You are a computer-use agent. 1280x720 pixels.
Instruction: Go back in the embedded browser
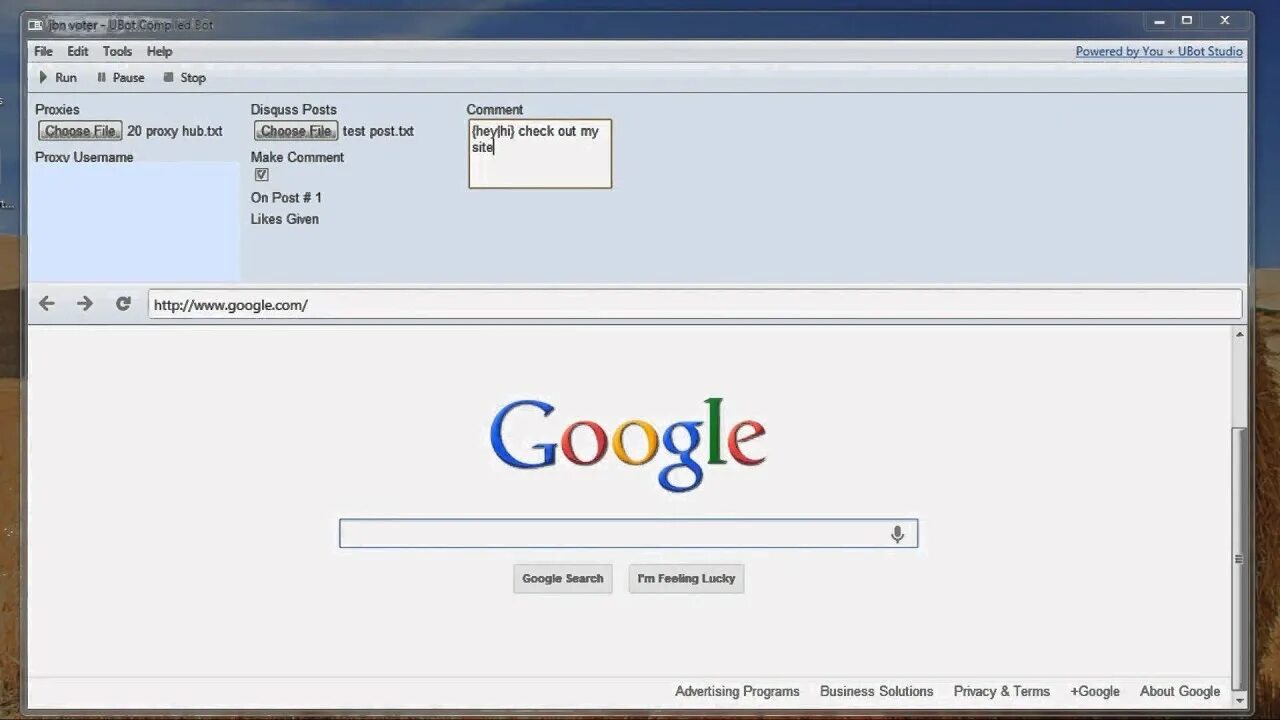click(x=47, y=304)
